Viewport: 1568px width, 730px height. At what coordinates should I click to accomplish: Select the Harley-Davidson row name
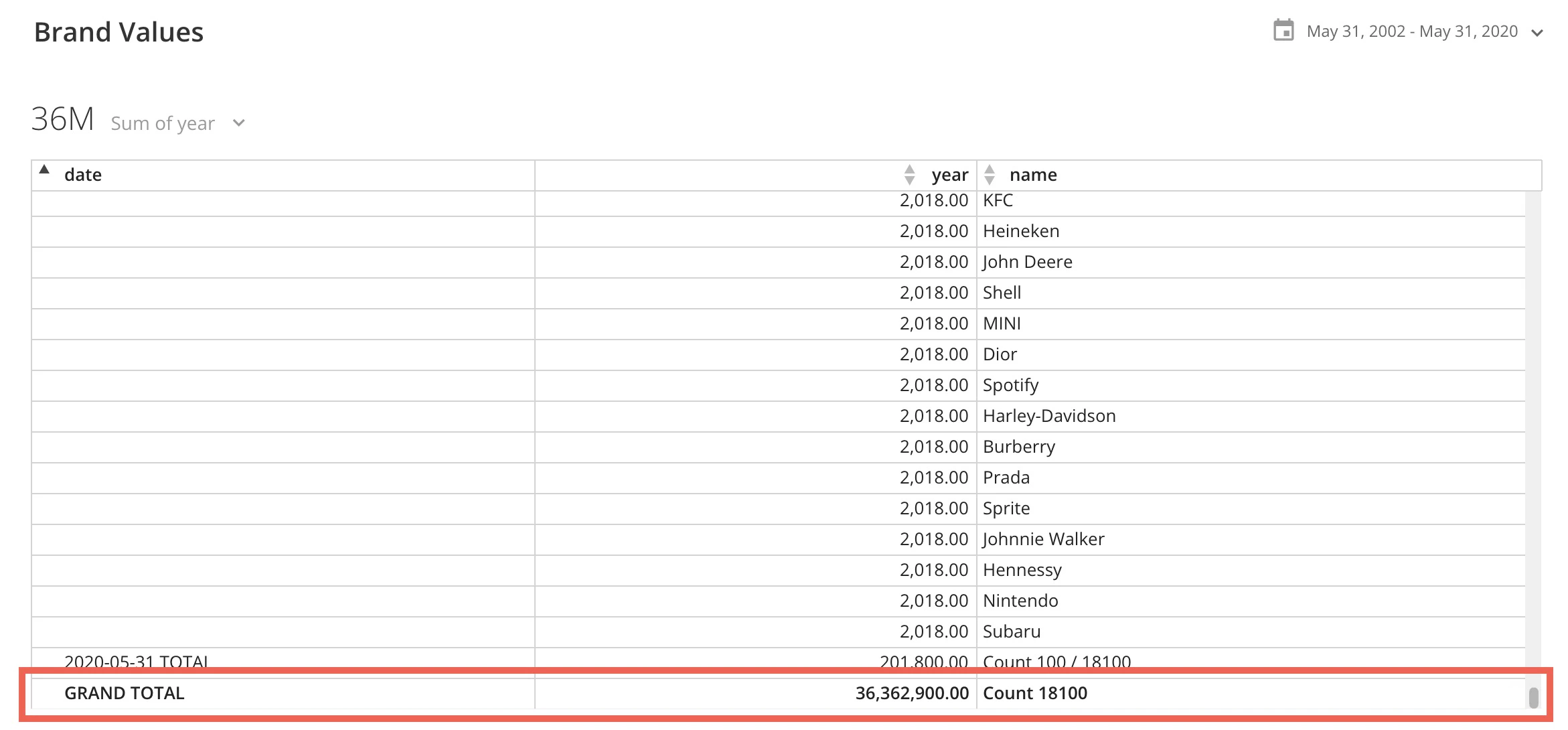pos(1049,416)
